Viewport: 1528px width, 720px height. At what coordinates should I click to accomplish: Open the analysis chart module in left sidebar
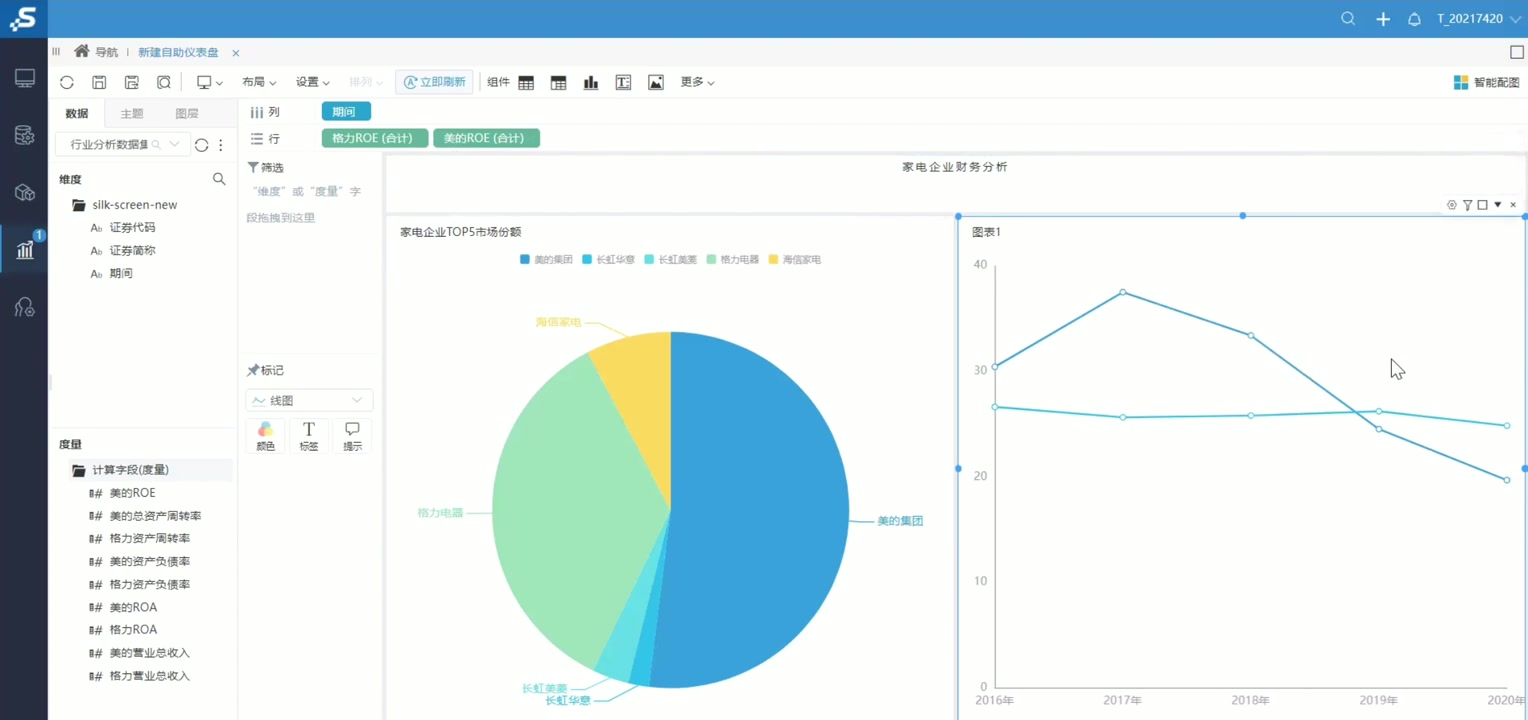tap(25, 250)
